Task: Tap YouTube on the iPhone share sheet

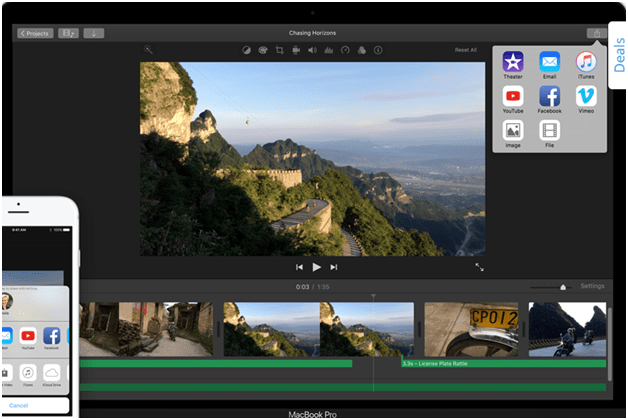Action: click(28, 338)
